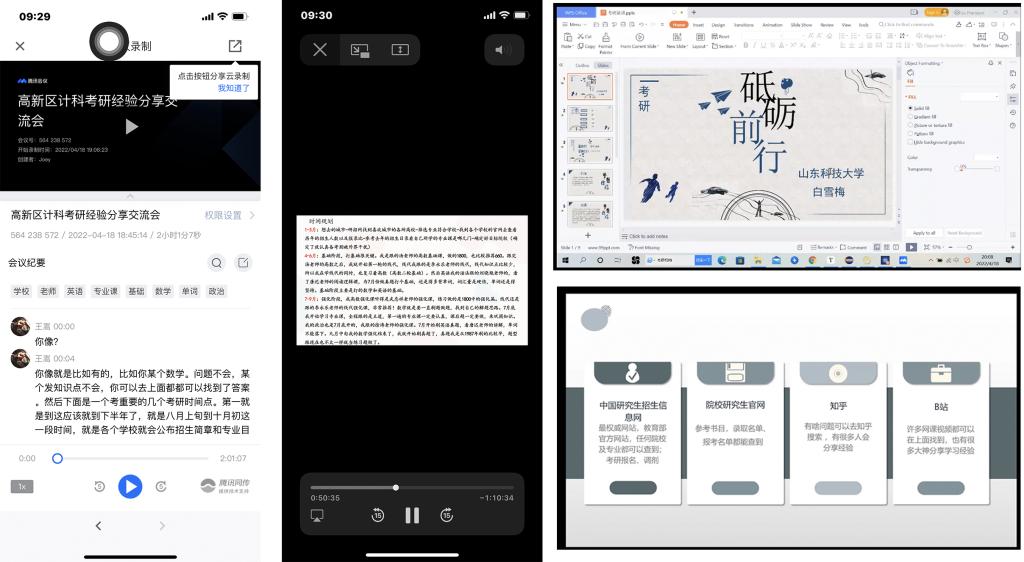Open the 1x playback speed selector

coord(22,487)
